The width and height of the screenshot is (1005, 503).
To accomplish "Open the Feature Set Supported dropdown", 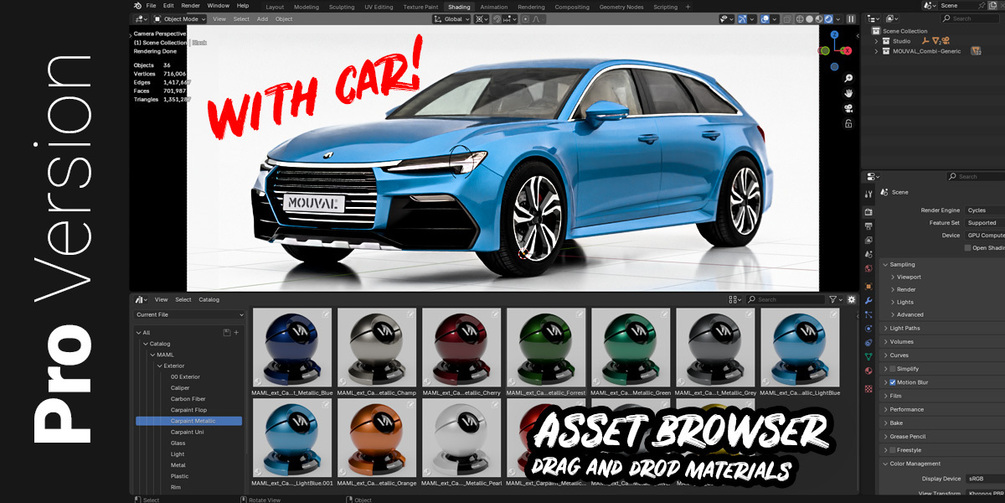I will tap(984, 223).
